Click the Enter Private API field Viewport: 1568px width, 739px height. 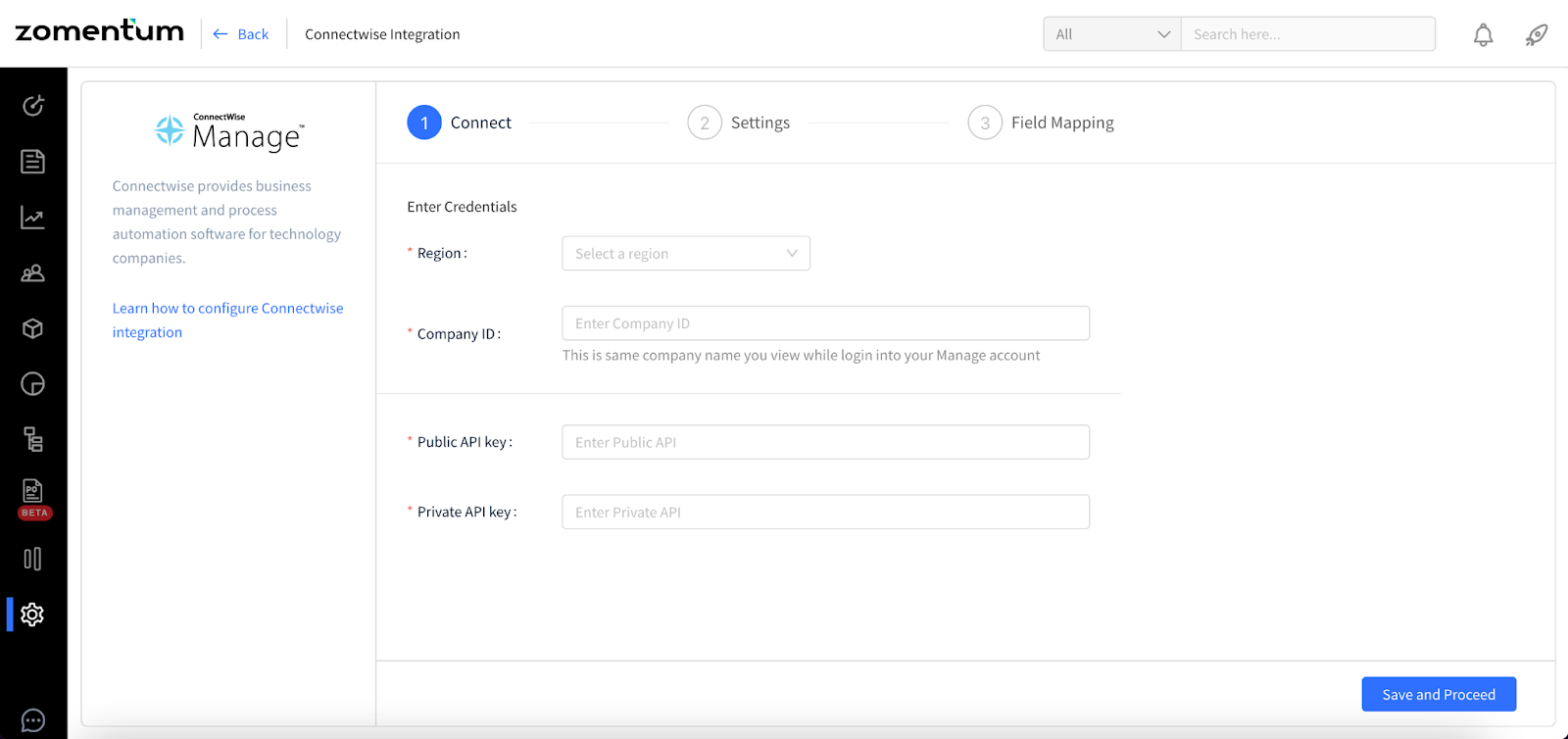coord(826,513)
